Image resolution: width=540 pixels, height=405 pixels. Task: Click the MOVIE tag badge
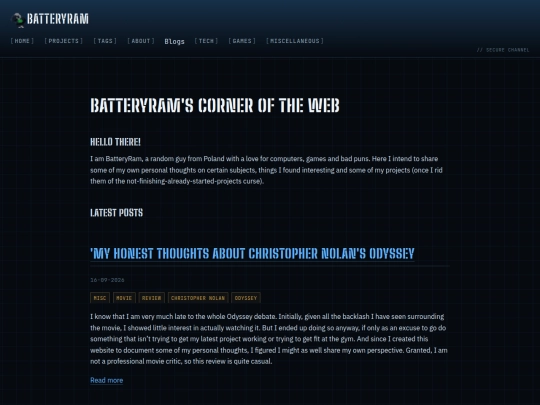point(124,298)
